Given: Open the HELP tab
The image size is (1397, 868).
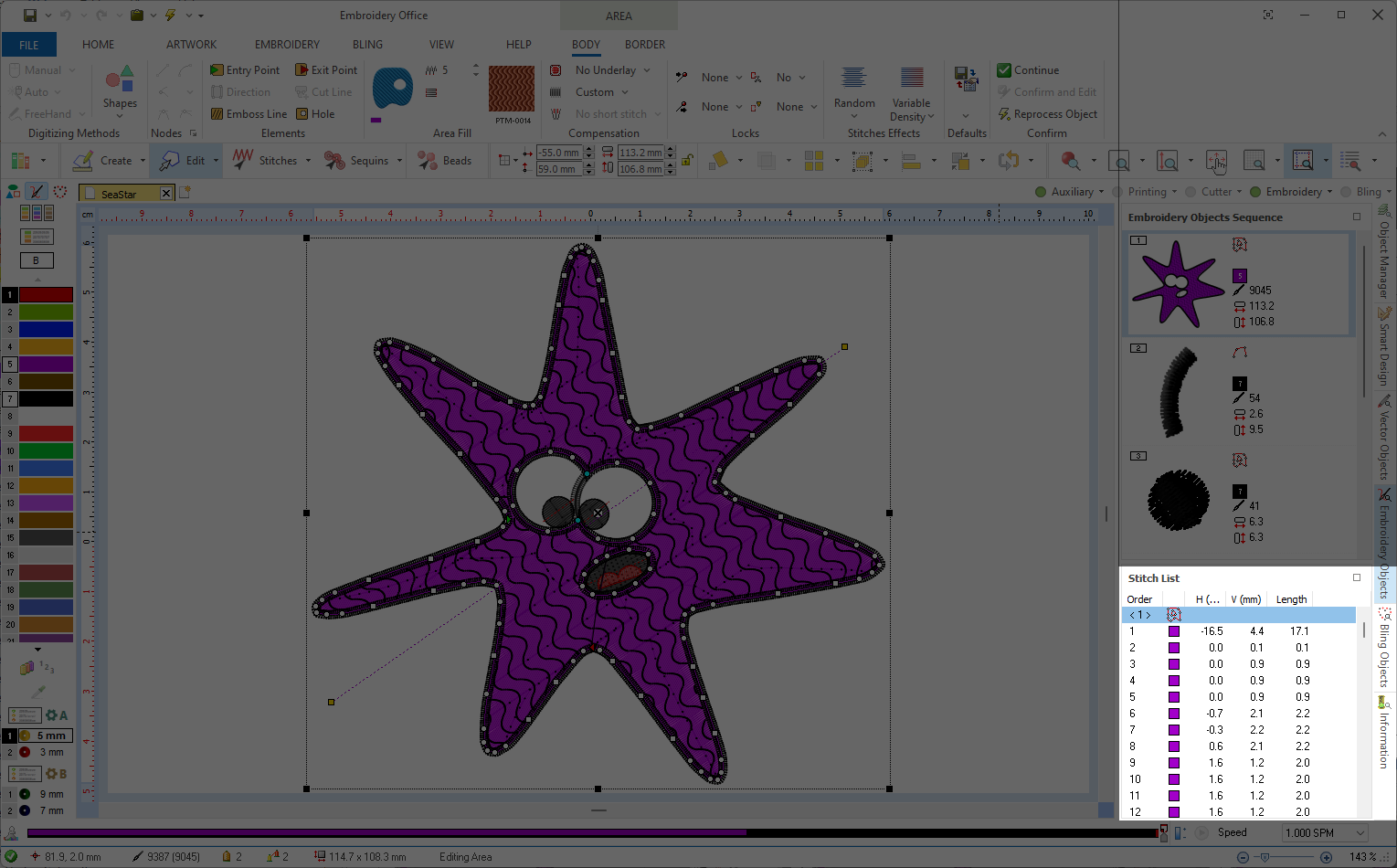Looking at the screenshot, I should pos(519,45).
